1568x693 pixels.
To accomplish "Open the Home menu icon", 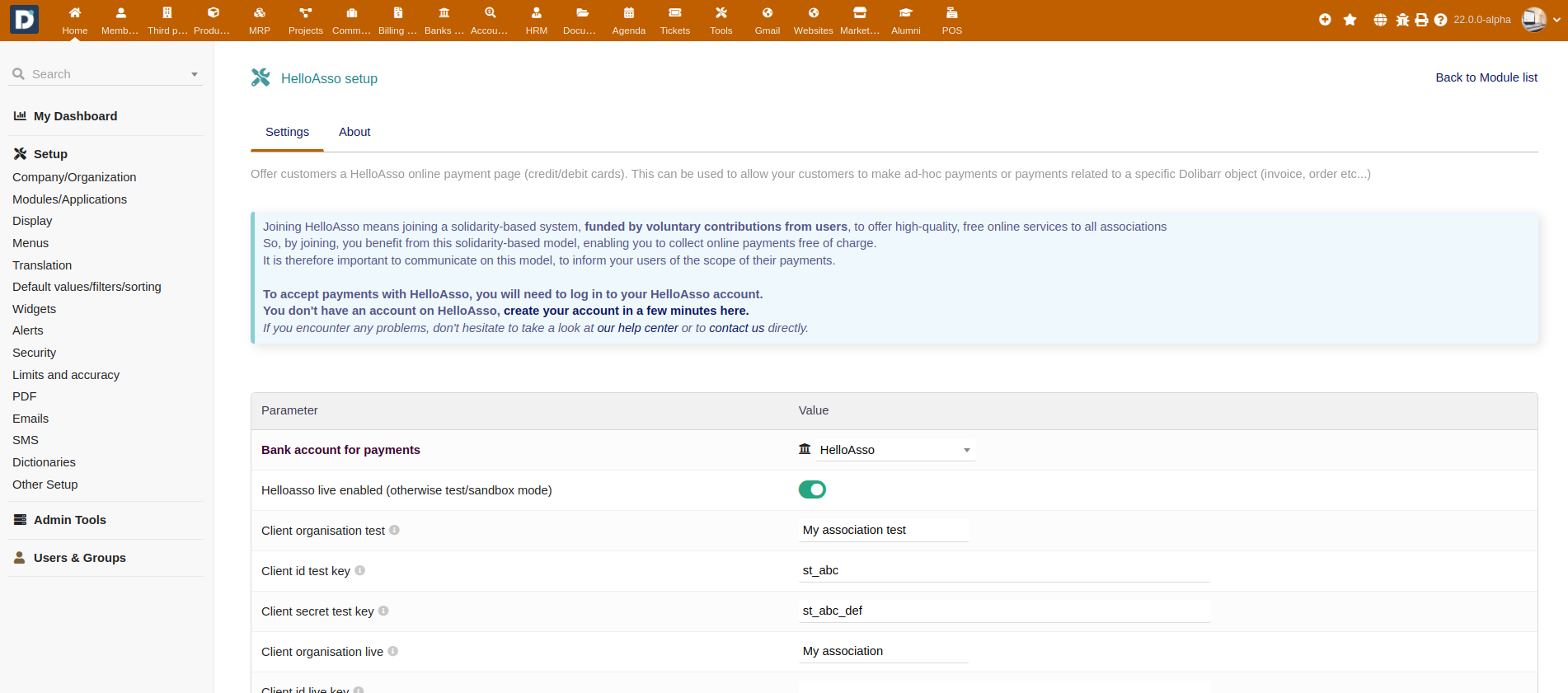I will pyautogui.click(x=75, y=13).
